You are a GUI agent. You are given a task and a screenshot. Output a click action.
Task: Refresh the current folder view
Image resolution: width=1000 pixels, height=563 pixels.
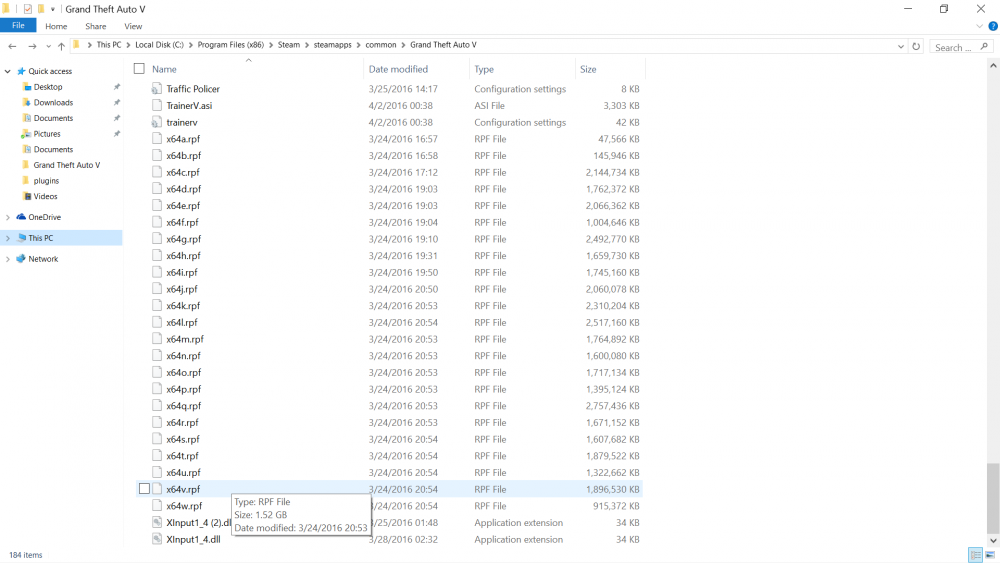(916, 46)
